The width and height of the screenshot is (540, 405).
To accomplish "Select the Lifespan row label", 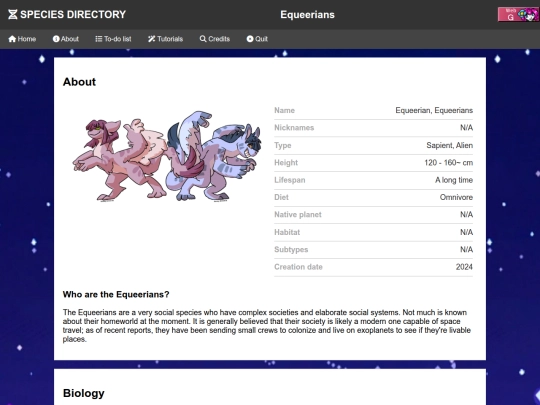I will (x=290, y=180).
